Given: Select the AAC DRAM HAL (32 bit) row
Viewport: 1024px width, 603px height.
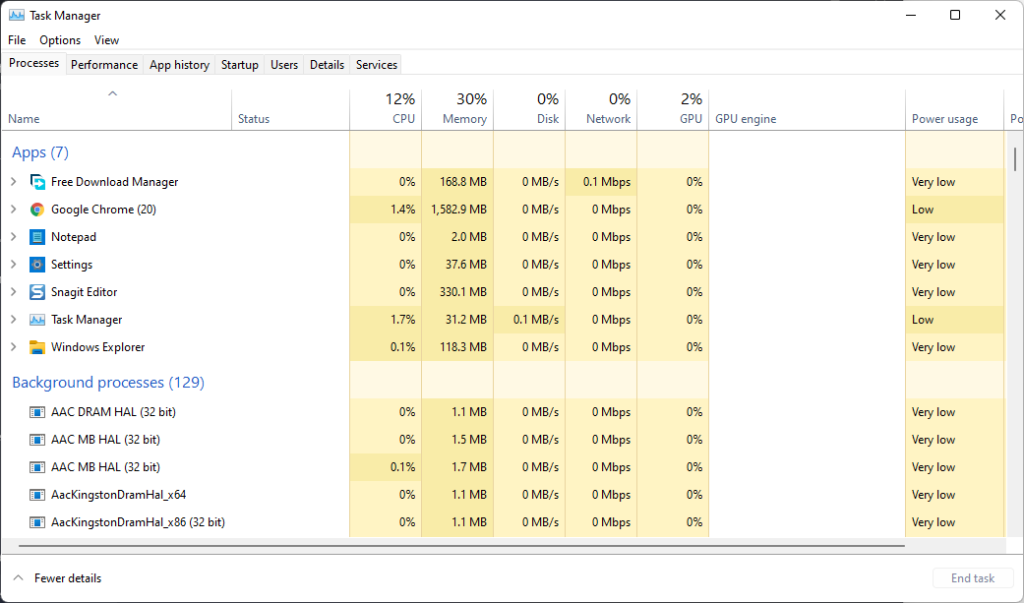Looking at the screenshot, I should 504,412.
